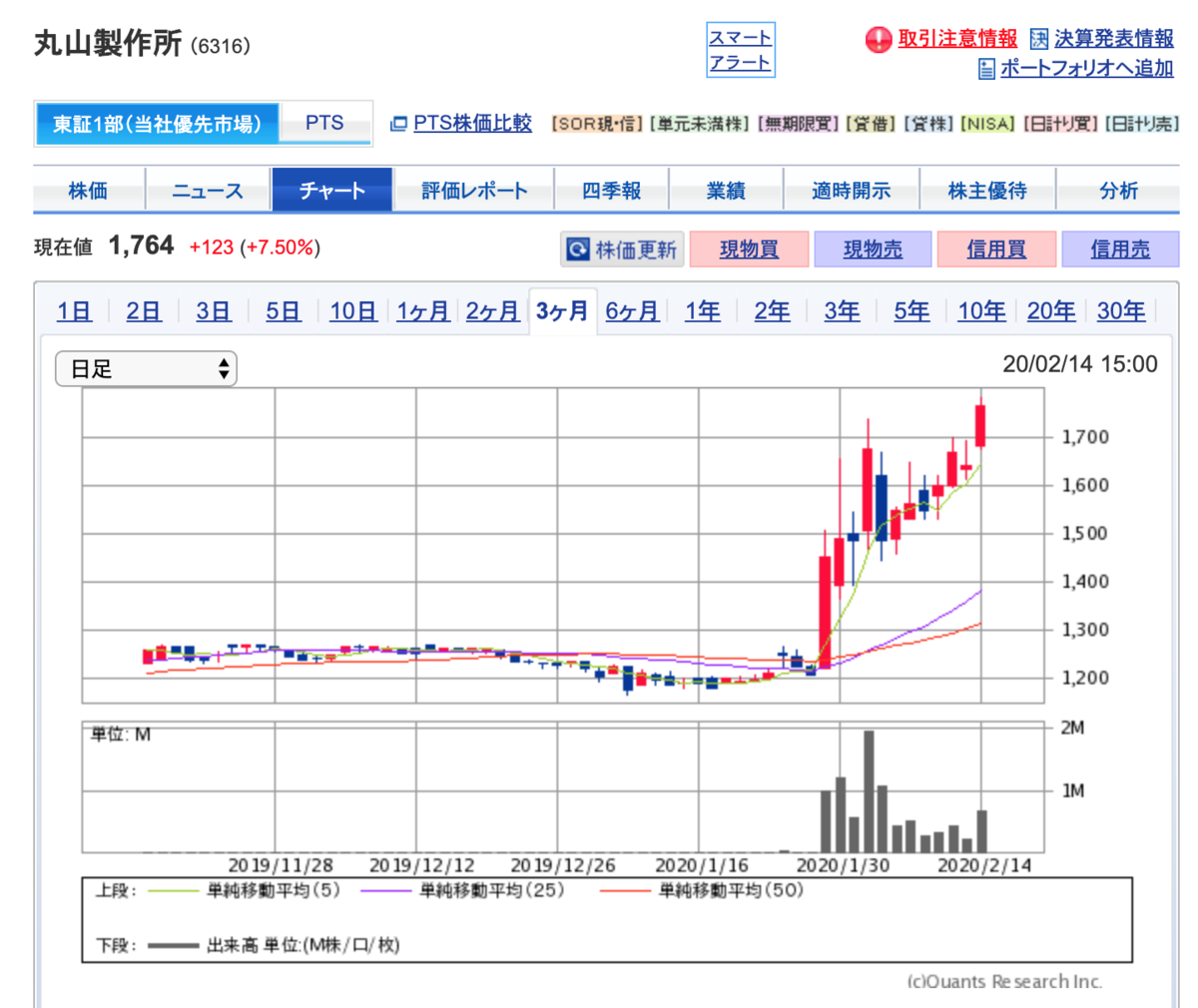Viewport: 1198px width, 1008px height.
Task: Select the 10年 chart range
Action: [981, 311]
